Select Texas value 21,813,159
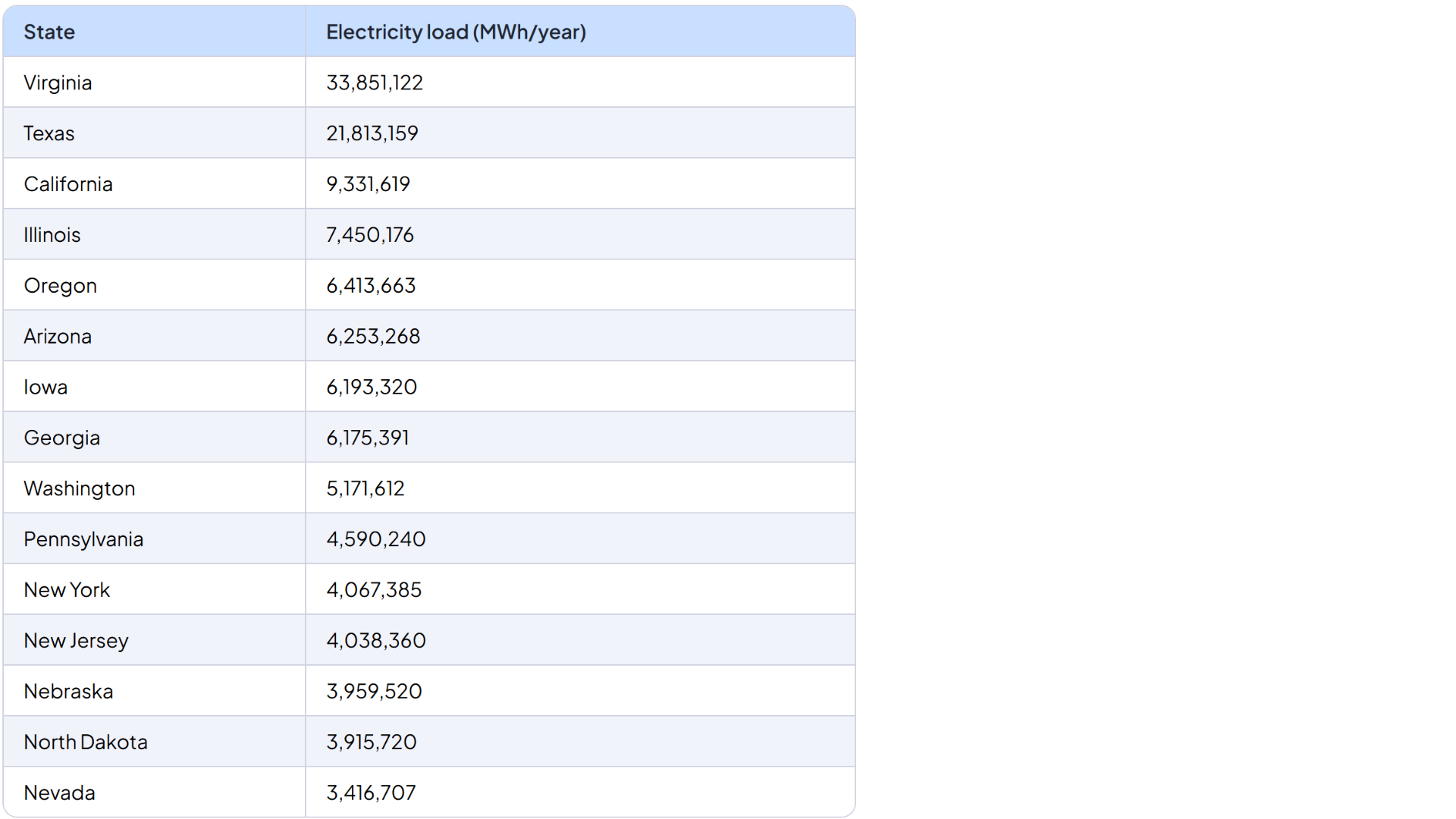This screenshot has width=1456, height=819. [372, 133]
